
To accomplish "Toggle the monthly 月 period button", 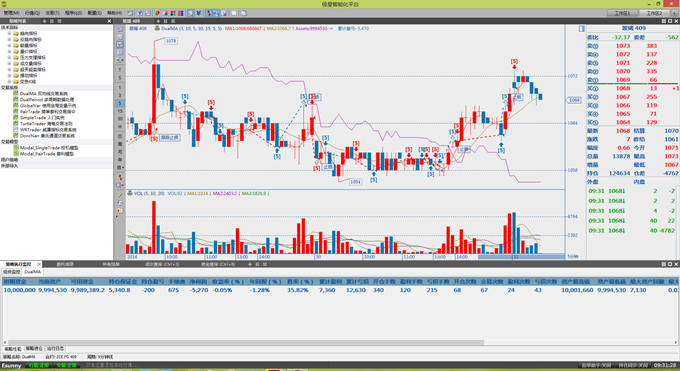I will tap(120, 151).
